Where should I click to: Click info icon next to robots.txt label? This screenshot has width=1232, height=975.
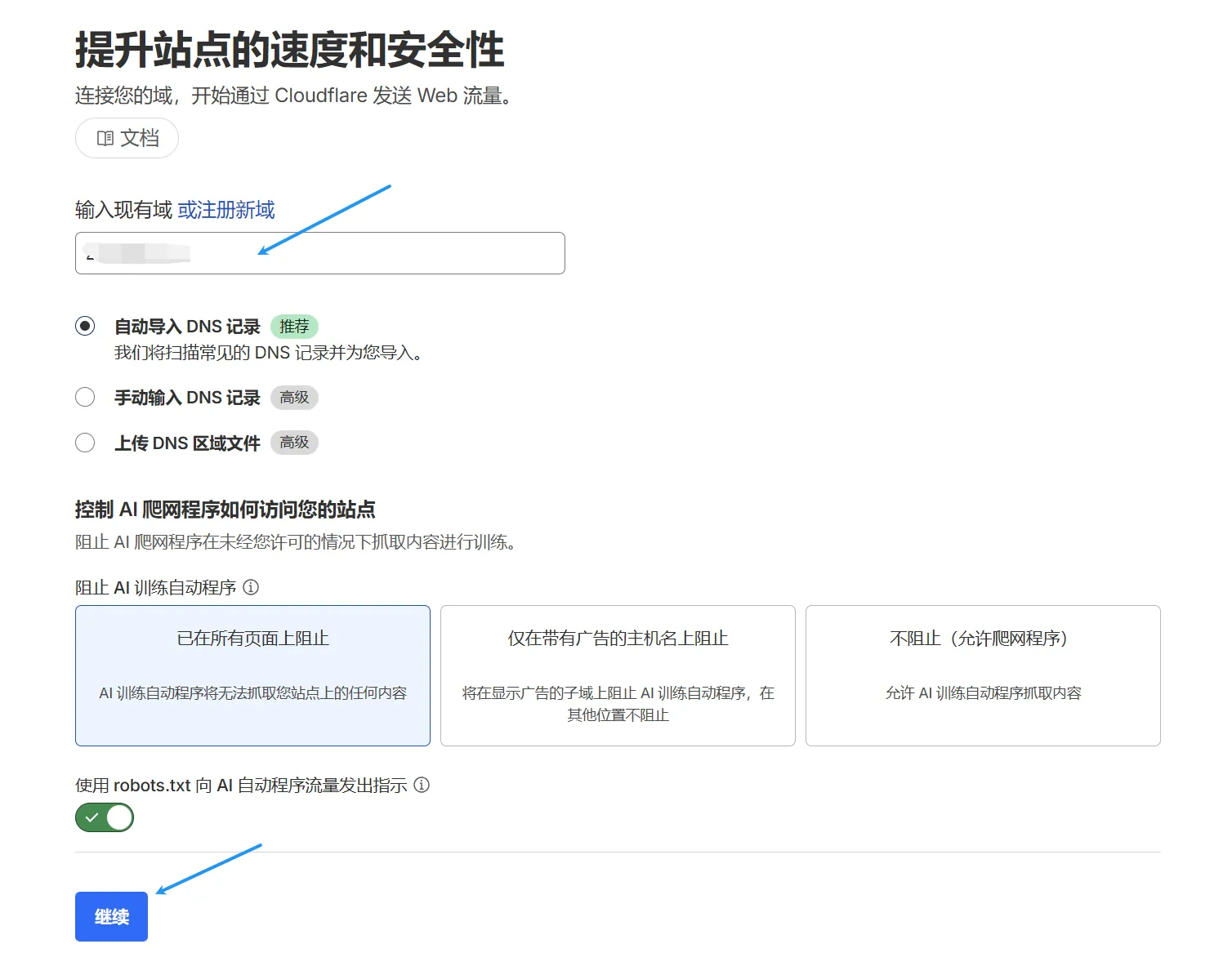pos(422,785)
